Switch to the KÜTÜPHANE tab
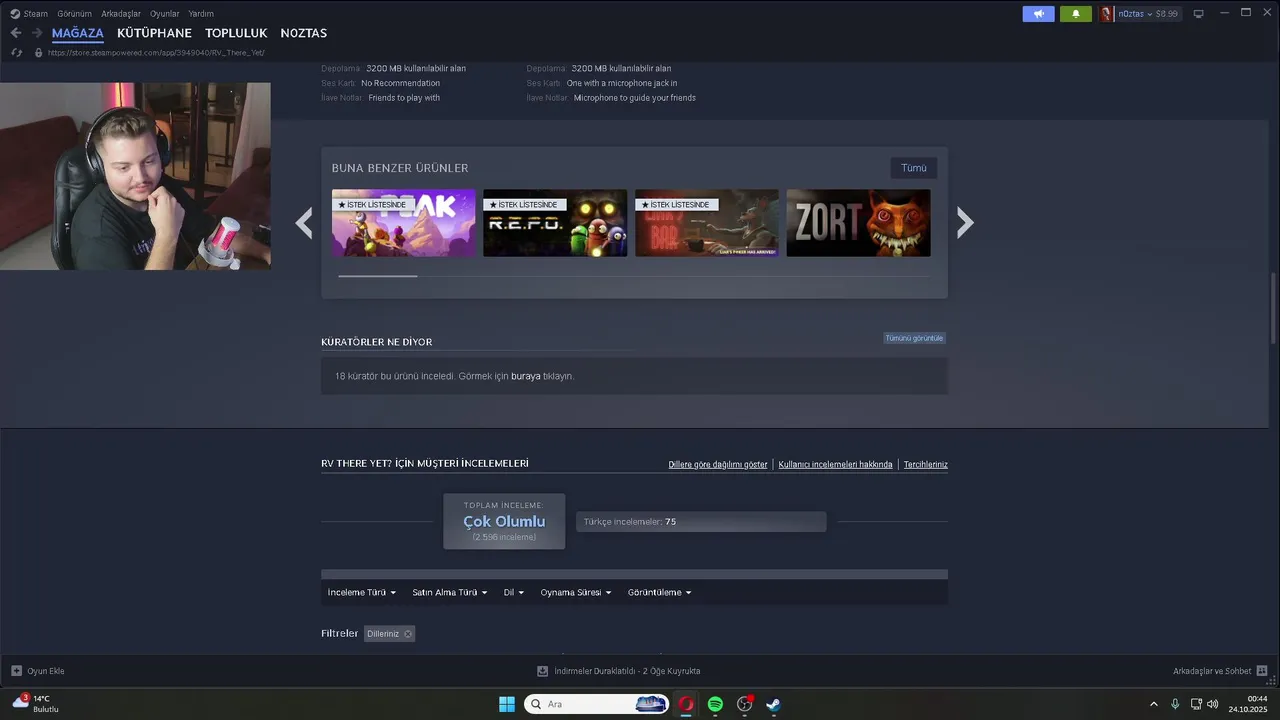Image resolution: width=1280 pixels, height=720 pixels. (154, 33)
